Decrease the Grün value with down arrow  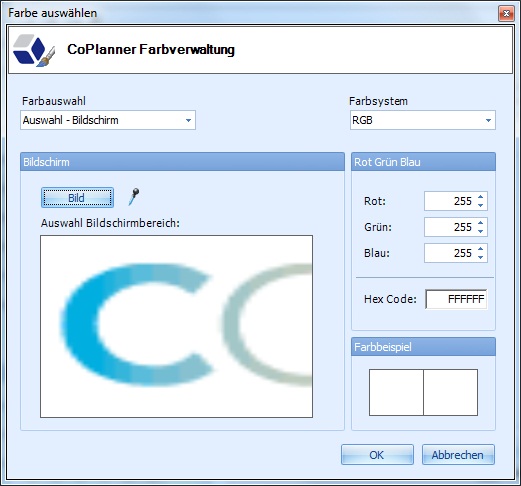[x=480, y=231]
